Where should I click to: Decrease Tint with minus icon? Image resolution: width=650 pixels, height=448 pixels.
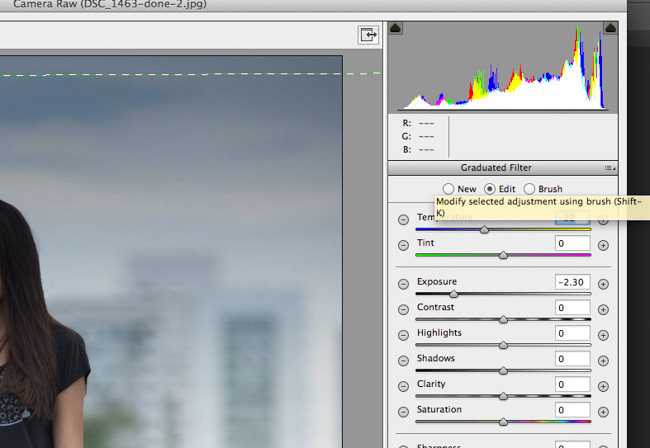pyautogui.click(x=403, y=245)
